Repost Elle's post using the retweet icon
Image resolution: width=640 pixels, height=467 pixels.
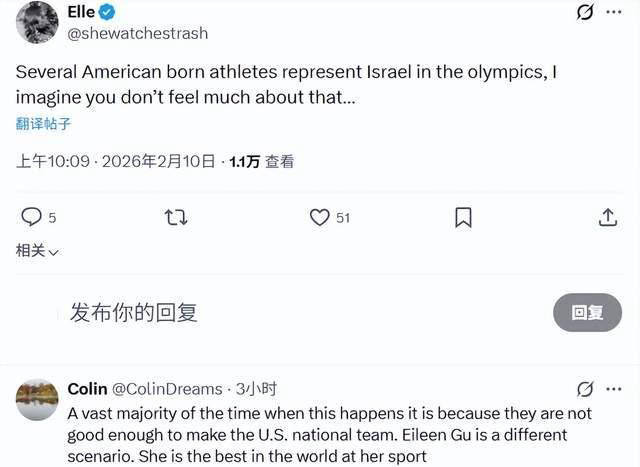tap(176, 217)
